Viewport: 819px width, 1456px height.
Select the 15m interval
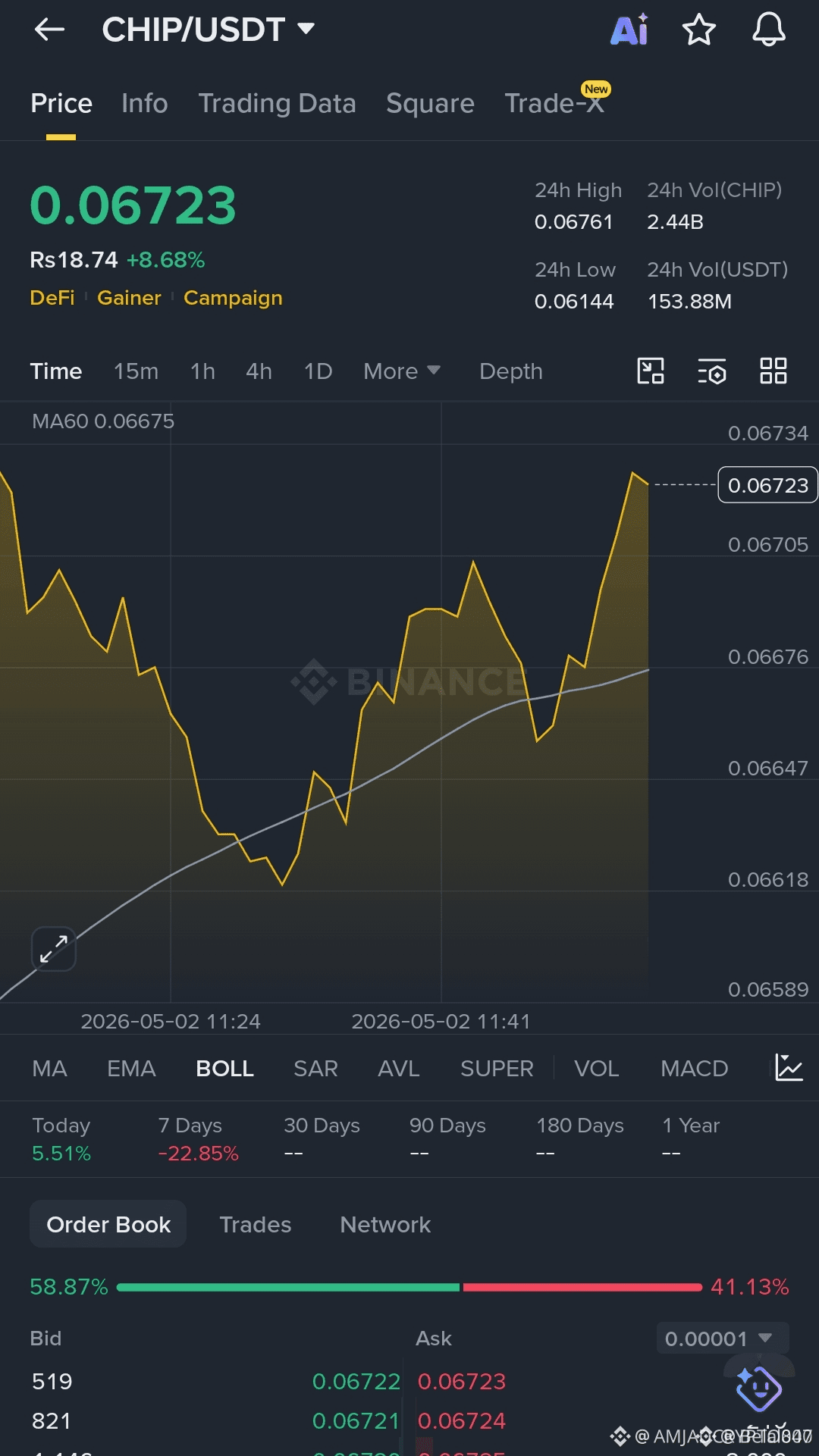(x=136, y=371)
